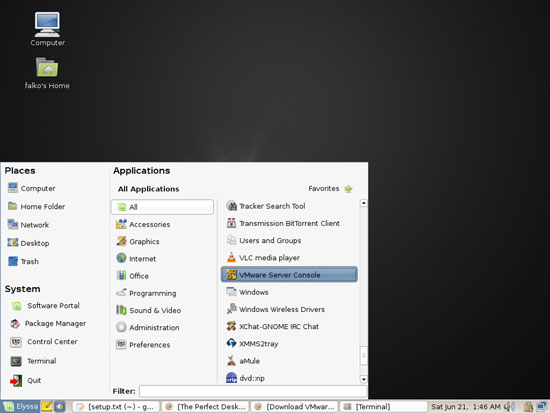Launch Tracker Search Tool
The width and height of the screenshot is (550, 413).
289,206
